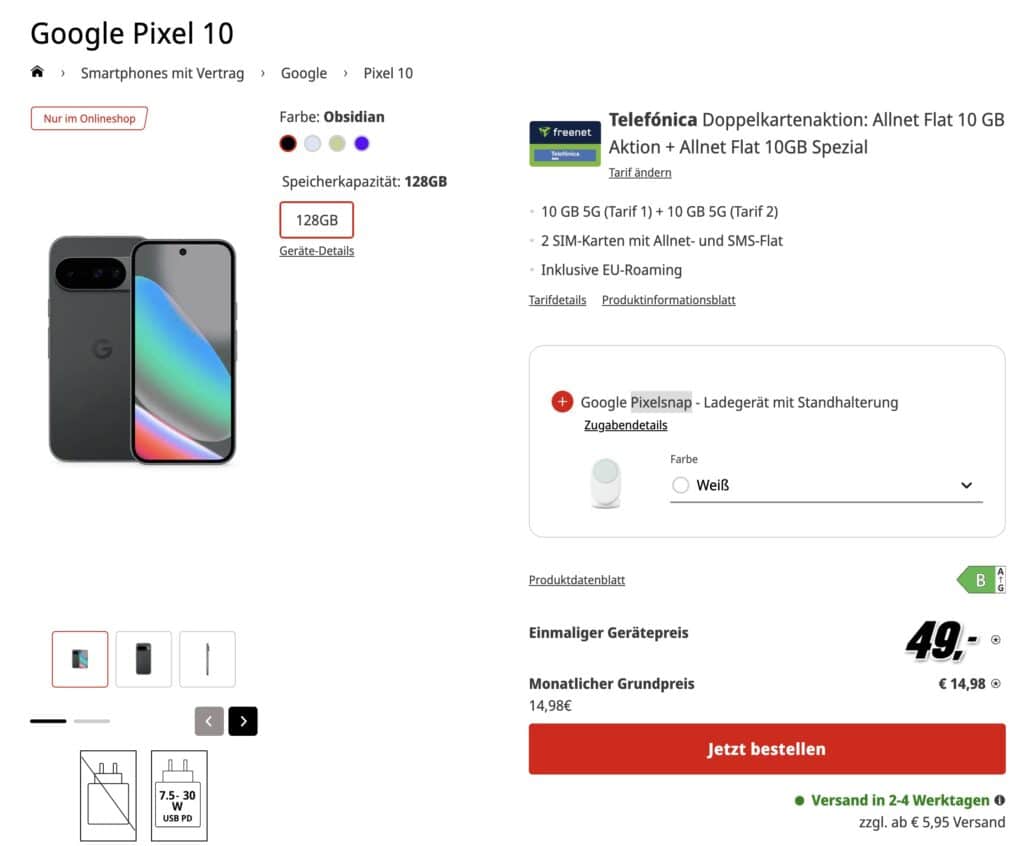1024x846 pixels.
Task: Pick the indigo purple color swatch
Action: 362,143
